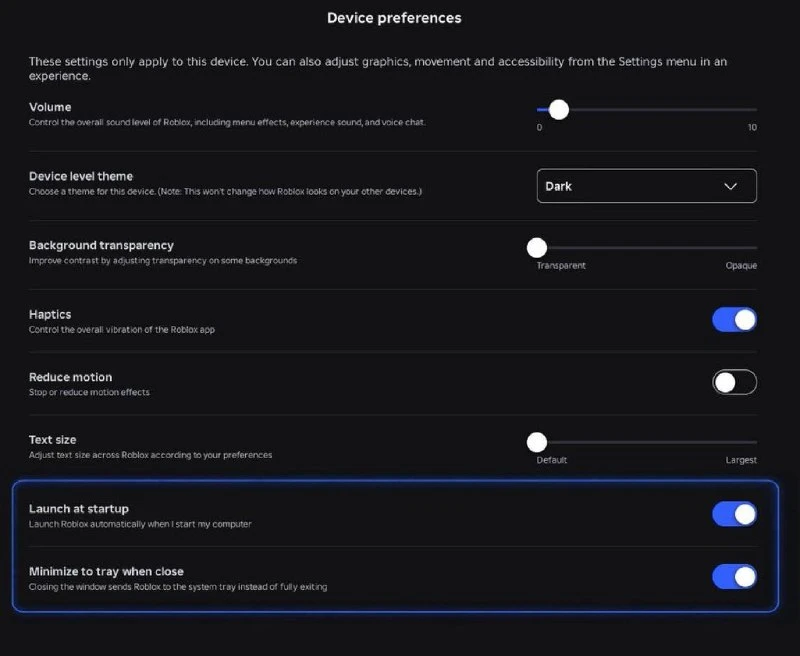Click the Opaque label of the transparency slider
Image resolution: width=800 pixels, height=656 pixels.
741,265
